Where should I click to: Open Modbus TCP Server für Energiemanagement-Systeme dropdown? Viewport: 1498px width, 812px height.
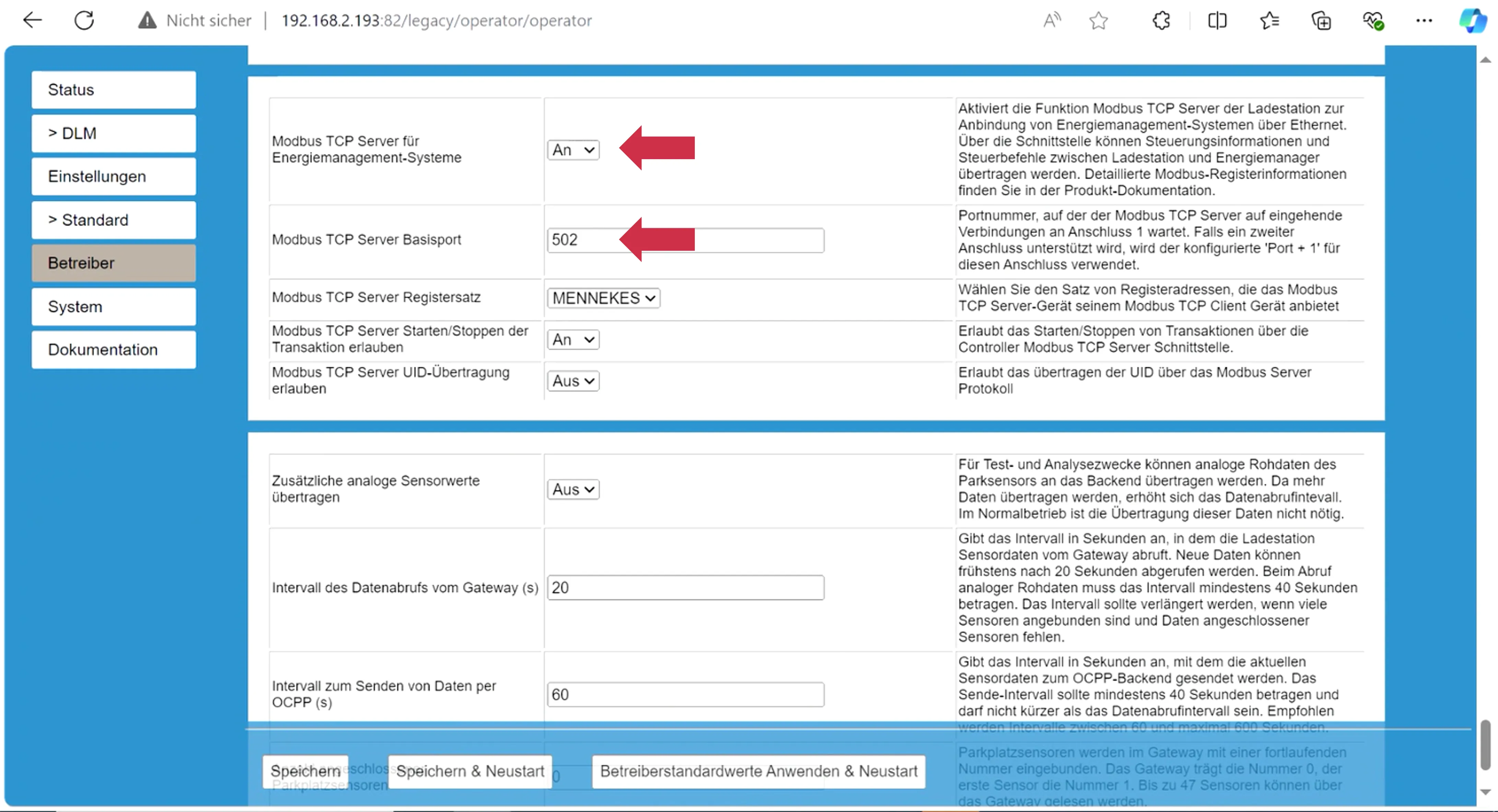tap(573, 150)
